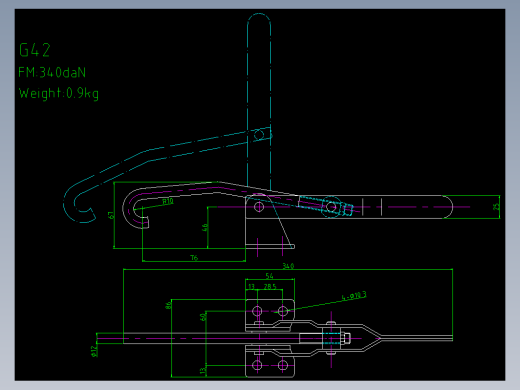Select the ø12 rod diameter label

click(x=94, y=351)
